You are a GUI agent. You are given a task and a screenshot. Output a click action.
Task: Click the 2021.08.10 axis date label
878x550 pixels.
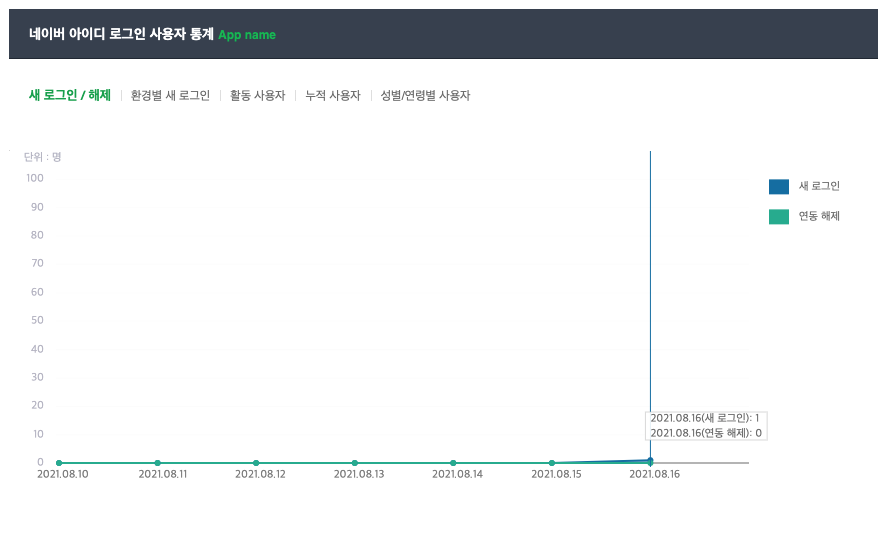63,474
